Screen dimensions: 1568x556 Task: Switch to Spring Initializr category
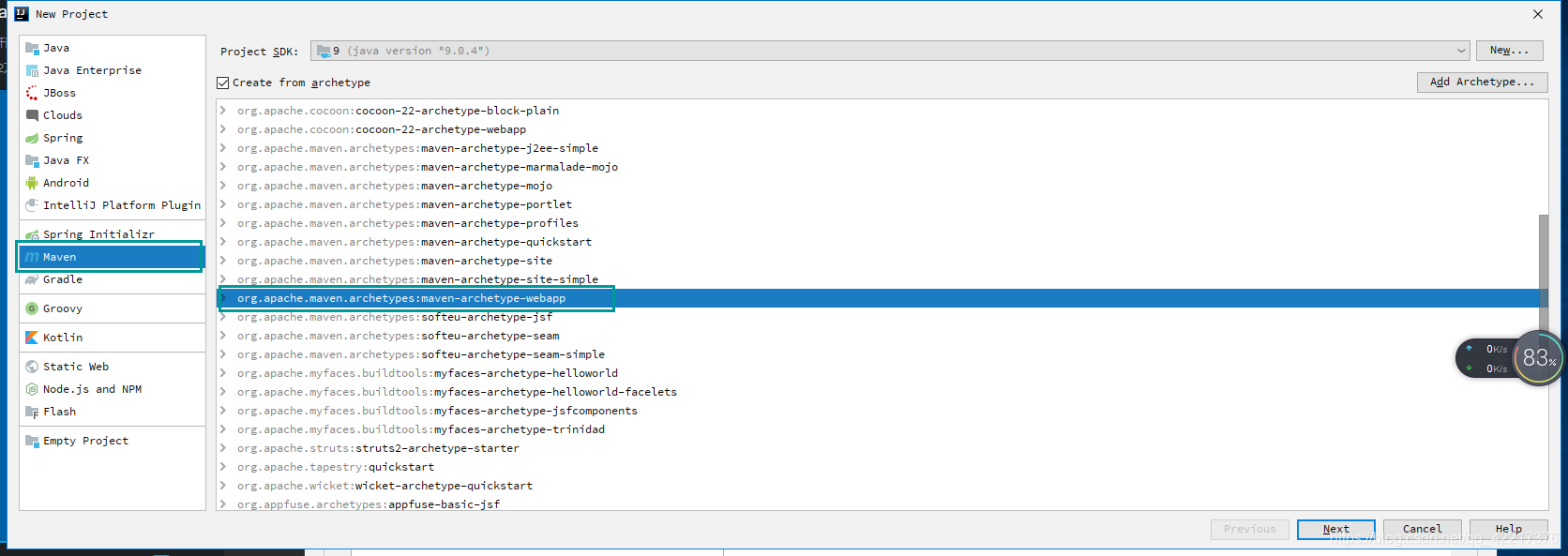113,234
